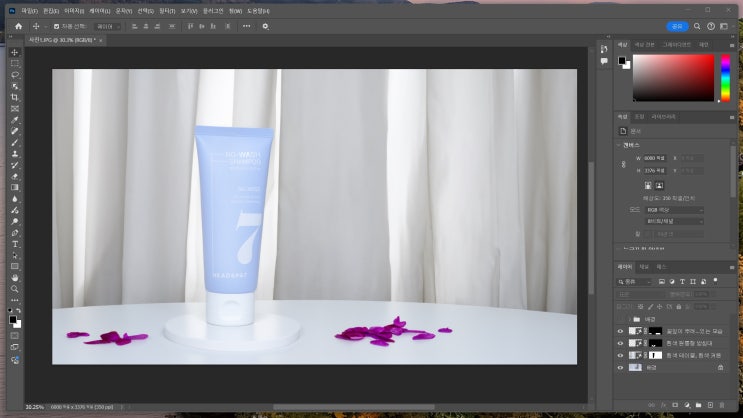Select the Pen tool
The width and height of the screenshot is (743, 418).
(x=15, y=233)
